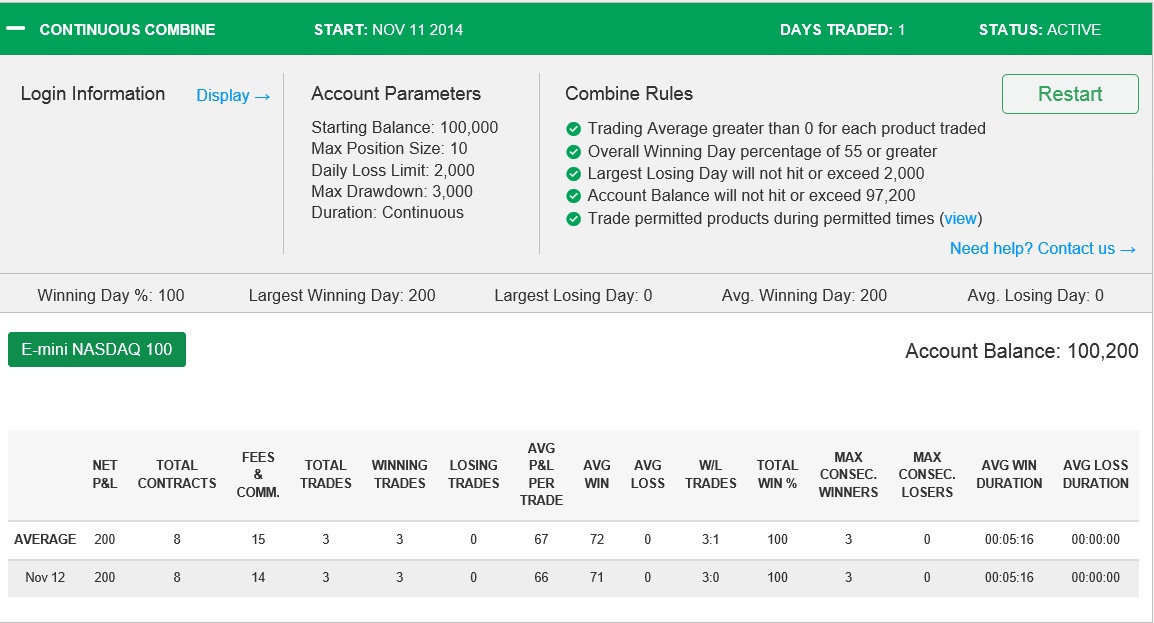Click the NET P&L column header
Image resolution: width=1154 pixels, height=623 pixels.
pyautogui.click(x=105, y=474)
